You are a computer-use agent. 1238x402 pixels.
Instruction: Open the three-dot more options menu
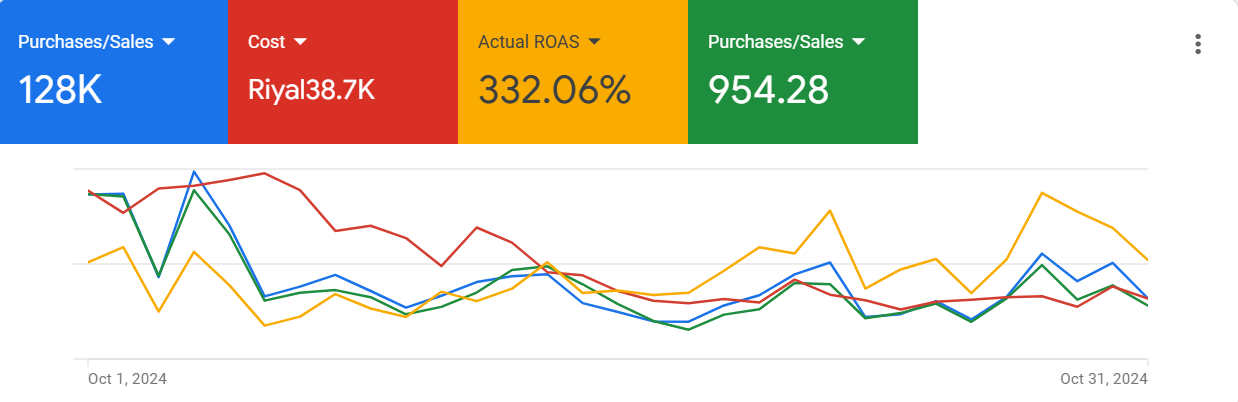point(1198,44)
